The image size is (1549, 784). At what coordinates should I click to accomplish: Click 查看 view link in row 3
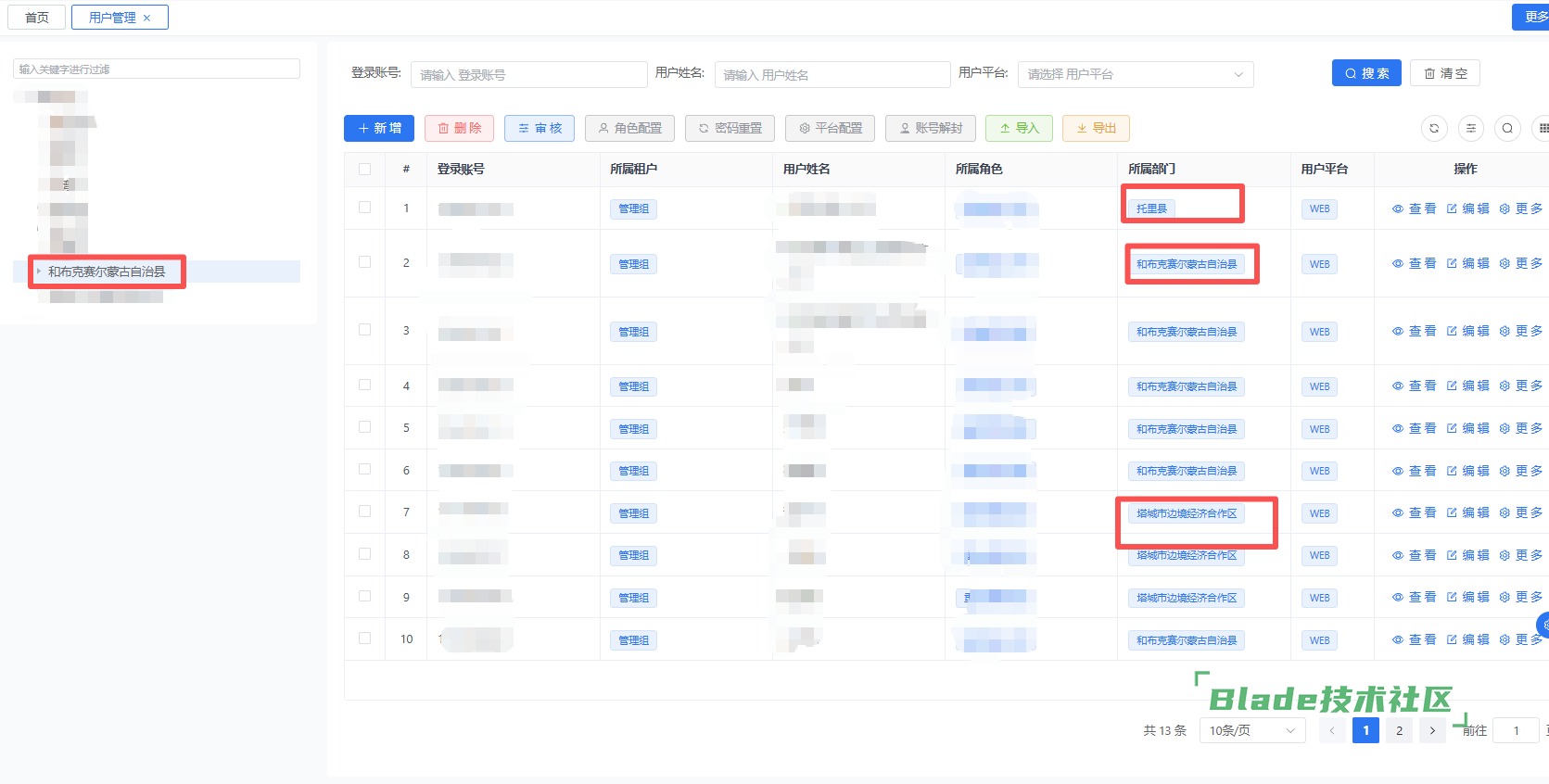click(1414, 331)
